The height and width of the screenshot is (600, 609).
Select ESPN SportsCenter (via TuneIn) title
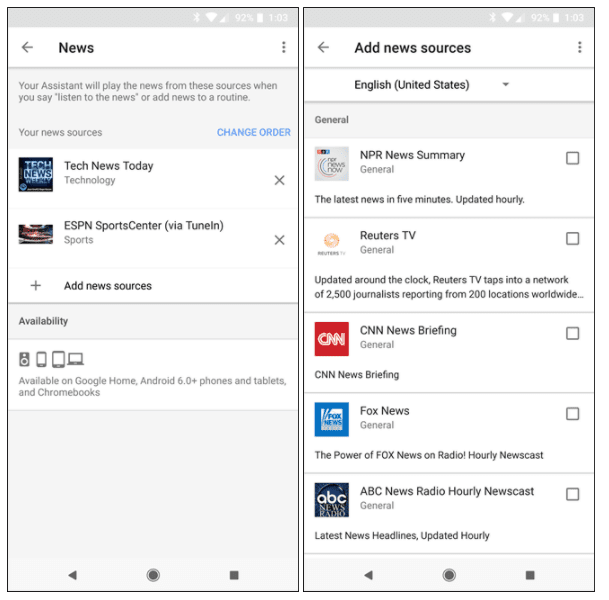pyautogui.click(x=144, y=226)
